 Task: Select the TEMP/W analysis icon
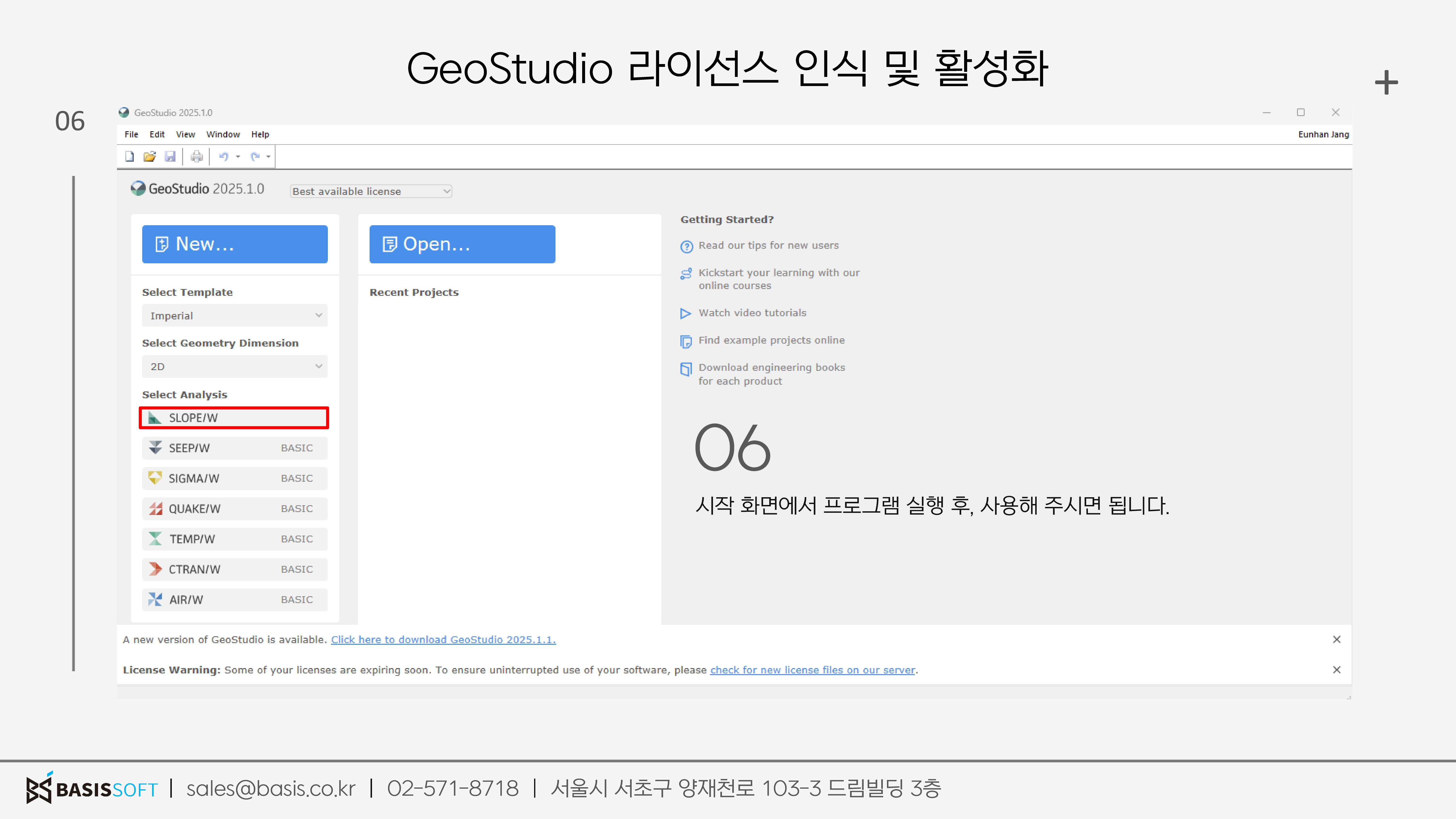(x=156, y=539)
